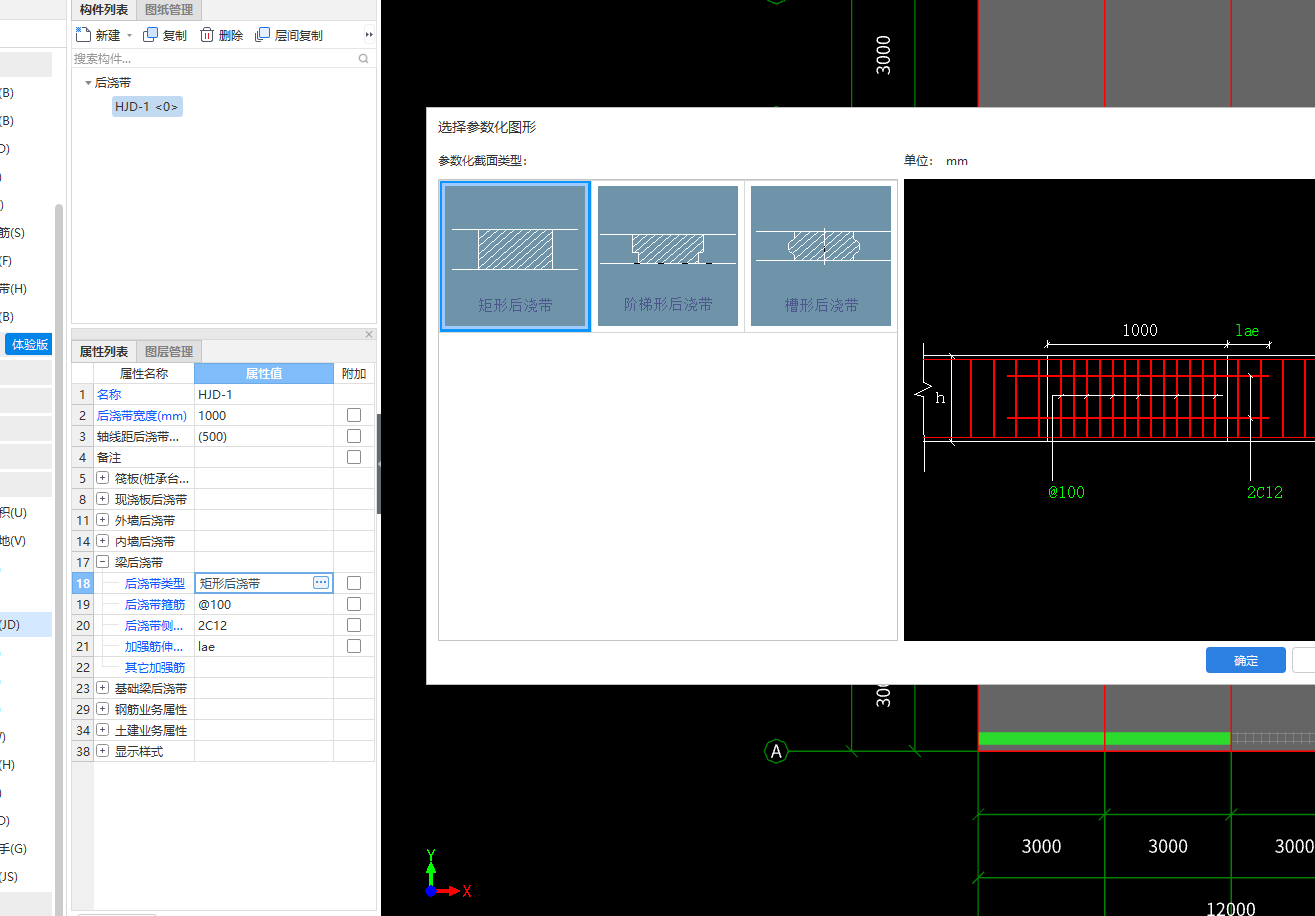Collapse 梁后浇带 property group

coord(102,562)
